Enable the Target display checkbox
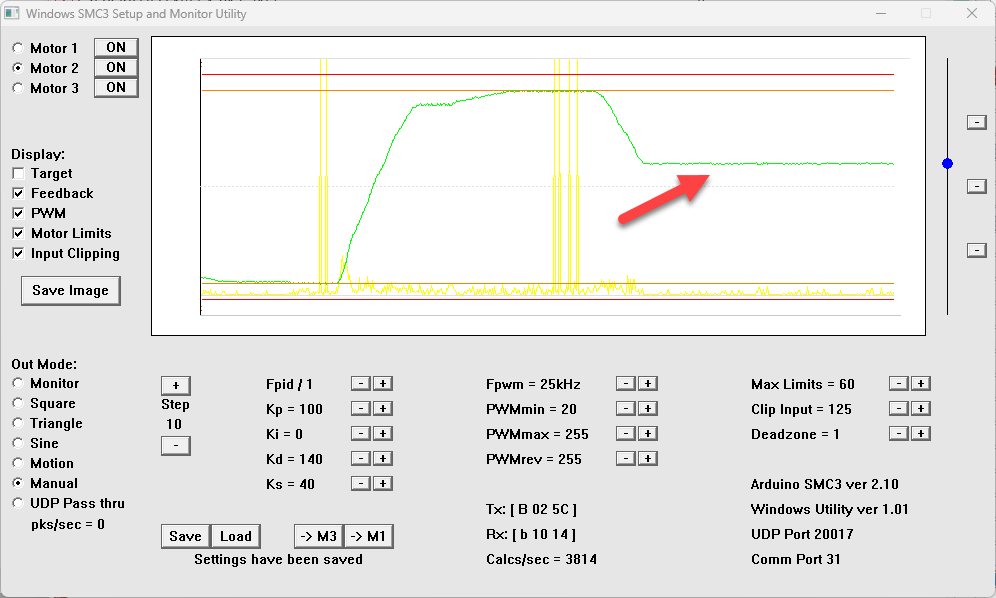The image size is (996, 598). 19,174
